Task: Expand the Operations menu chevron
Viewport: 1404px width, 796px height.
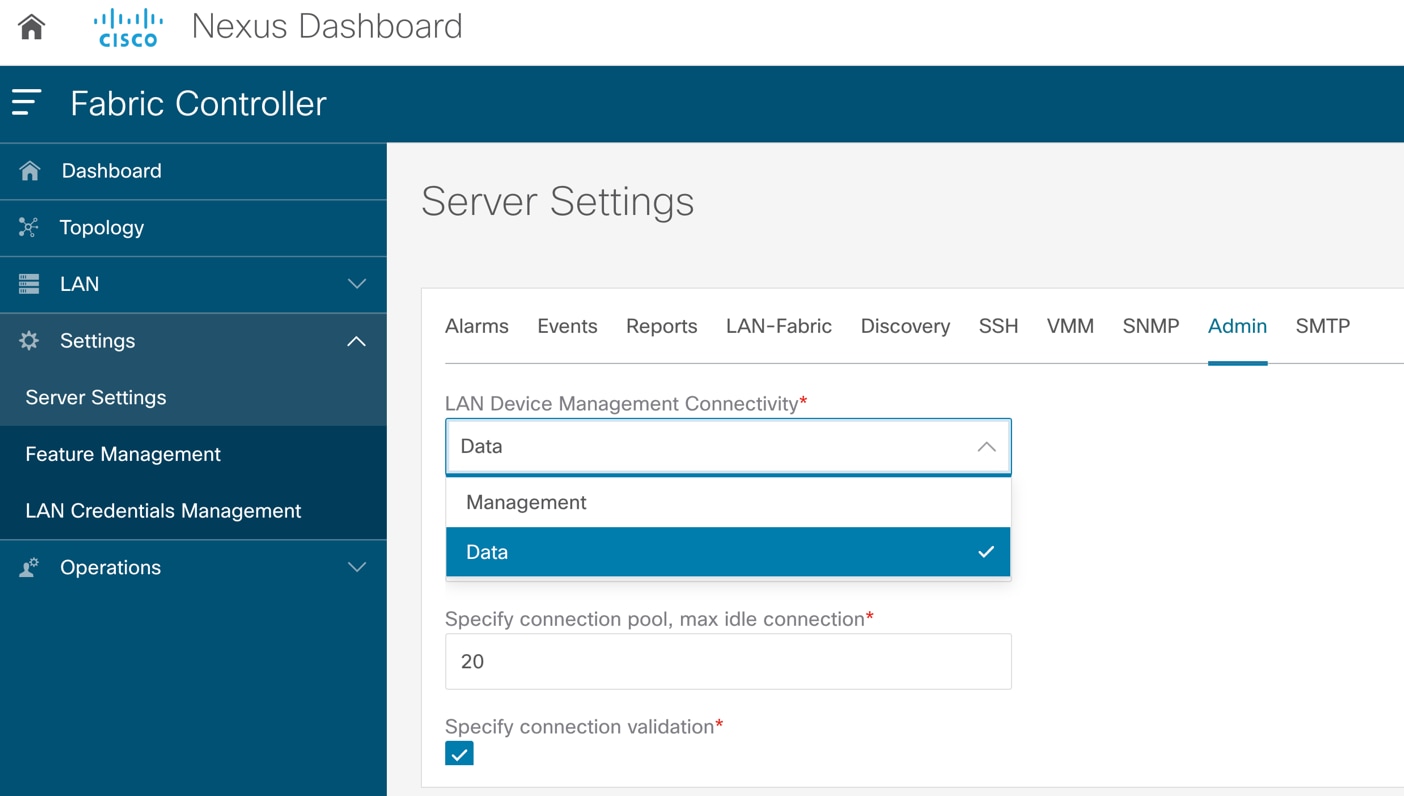Action: (x=357, y=567)
